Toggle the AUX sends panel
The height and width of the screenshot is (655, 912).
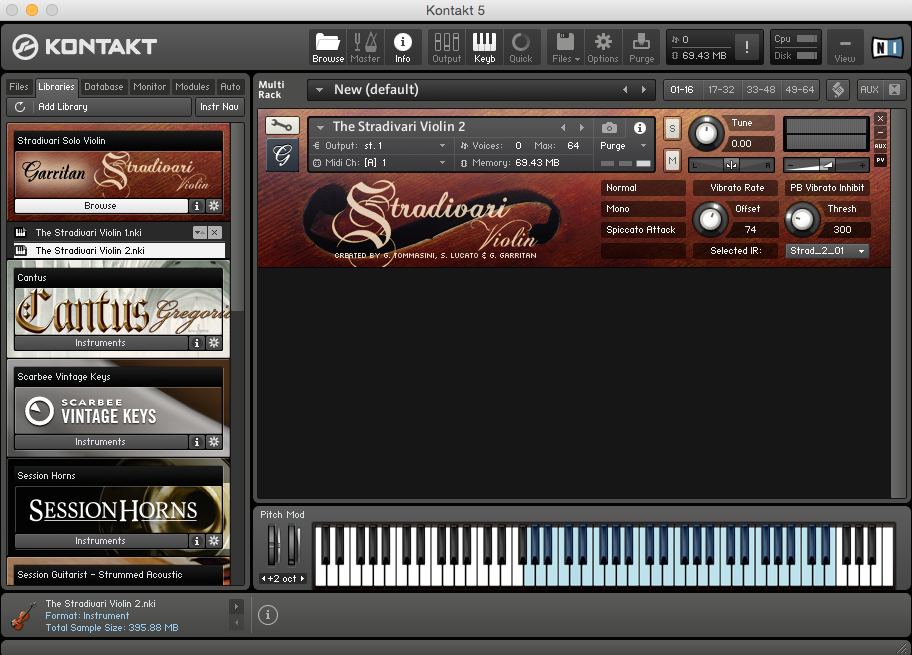coord(870,90)
